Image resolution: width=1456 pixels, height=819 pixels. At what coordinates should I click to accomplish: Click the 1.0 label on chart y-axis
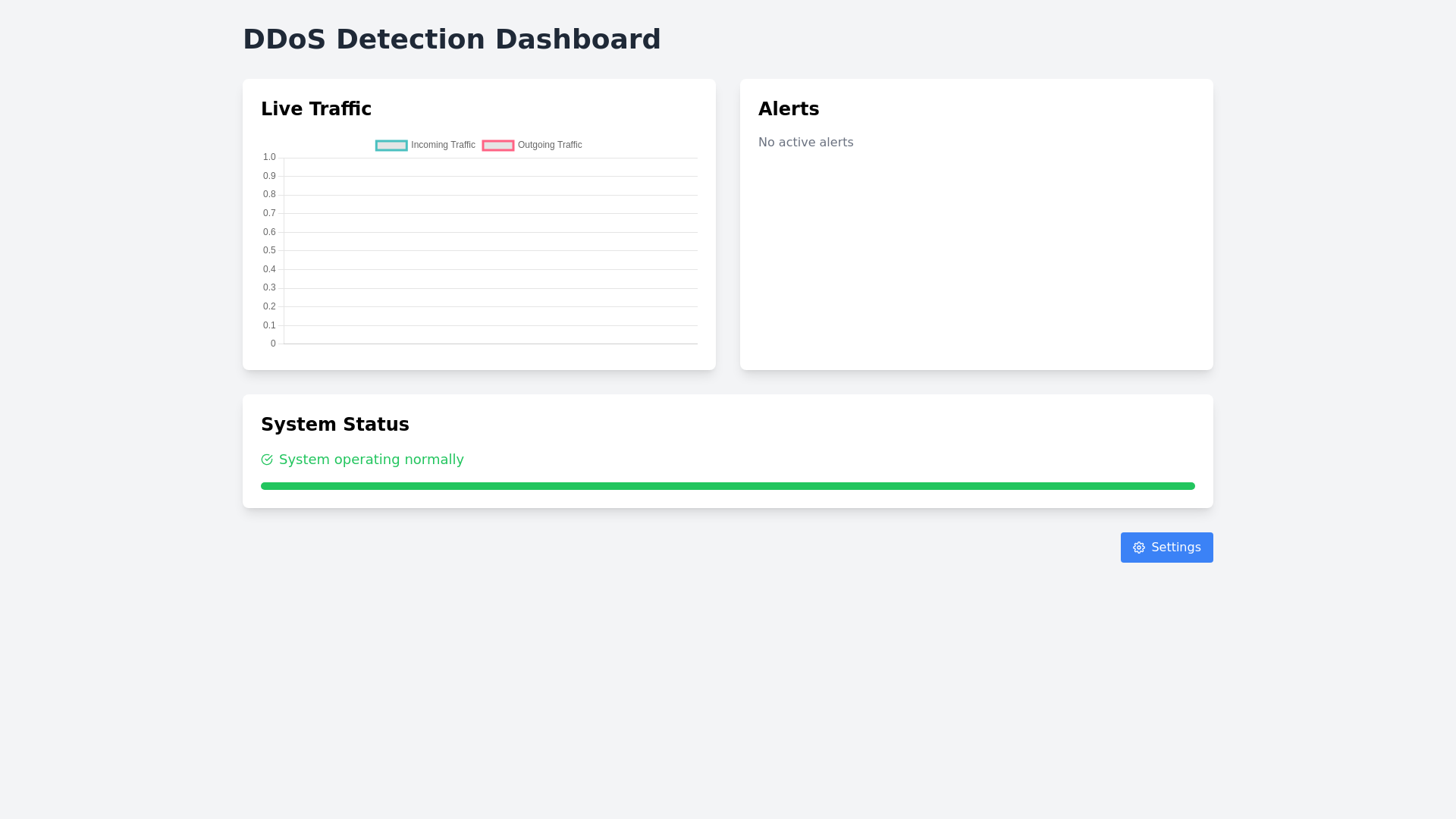(x=269, y=157)
